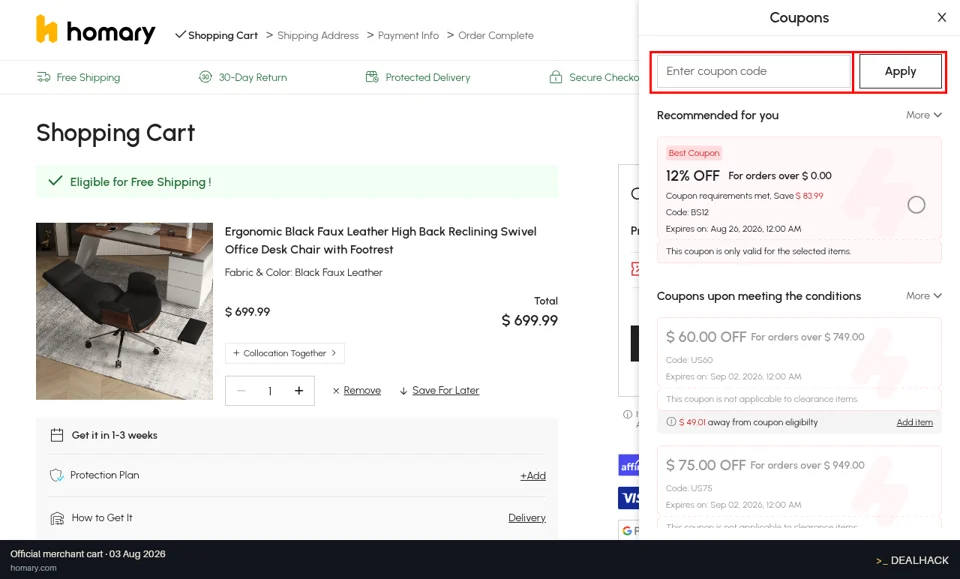Click the Add item link for US60 coupon
The height and width of the screenshot is (579, 960).
point(914,422)
